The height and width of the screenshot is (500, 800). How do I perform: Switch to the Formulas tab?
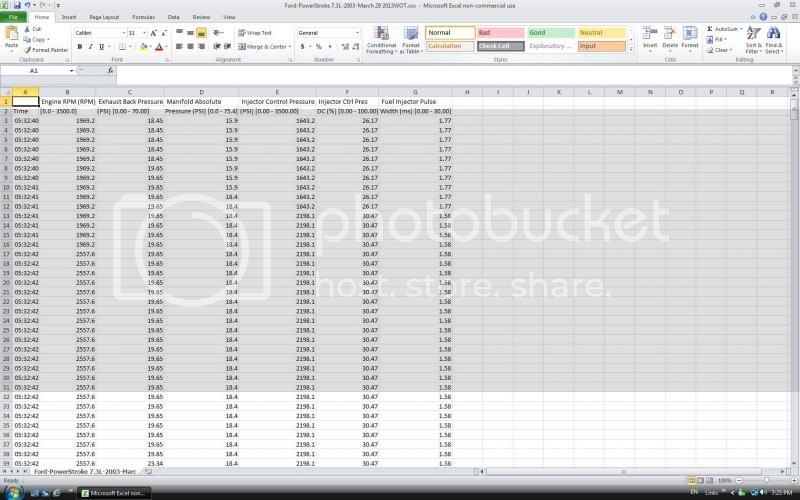pos(143,17)
